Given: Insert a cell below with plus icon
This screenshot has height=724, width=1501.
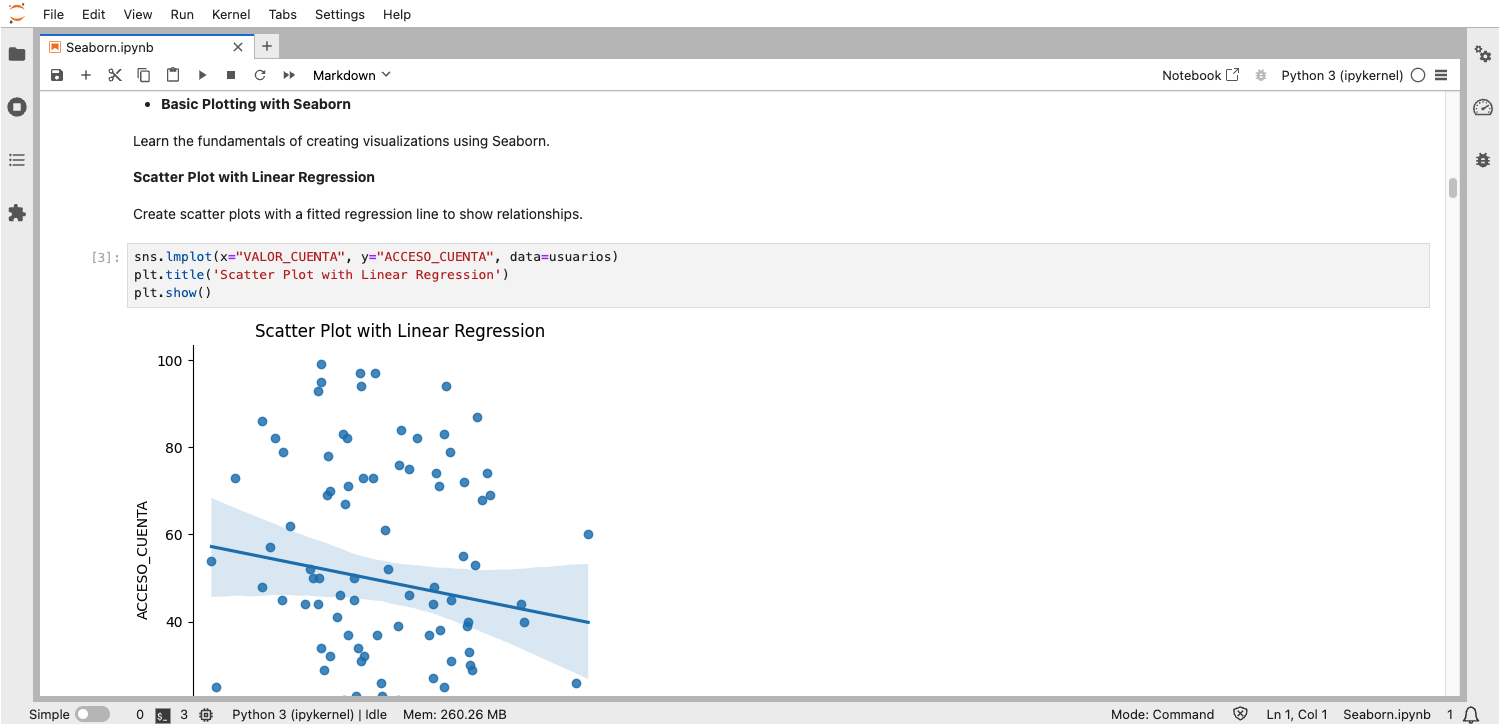Looking at the screenshot, I should (86, 75).
